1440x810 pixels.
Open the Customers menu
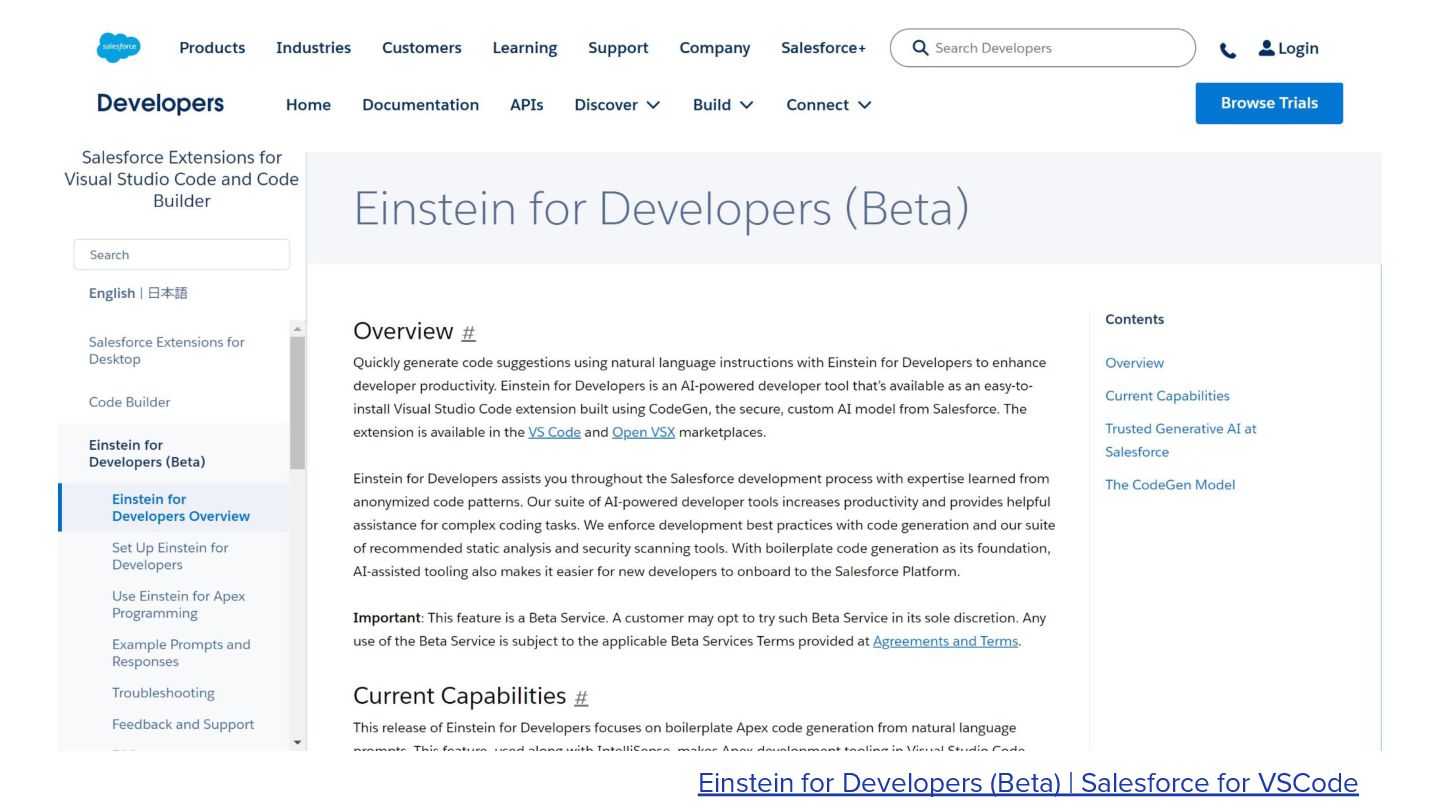click(422, 47)
